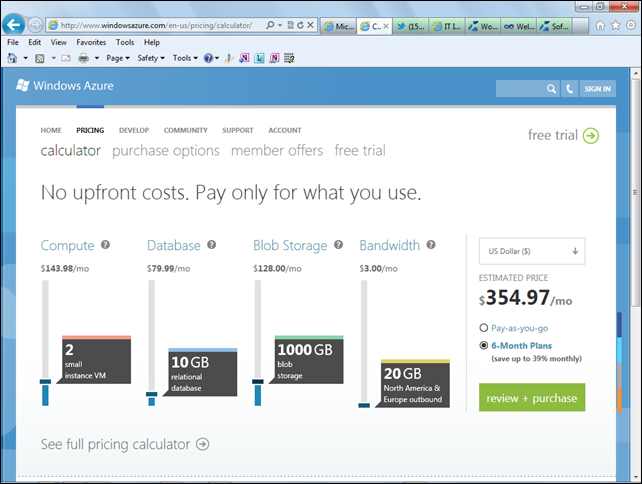642x484 pixels.
Task: Expand the Safety dropdown in command bar
Action: point(151,58)
